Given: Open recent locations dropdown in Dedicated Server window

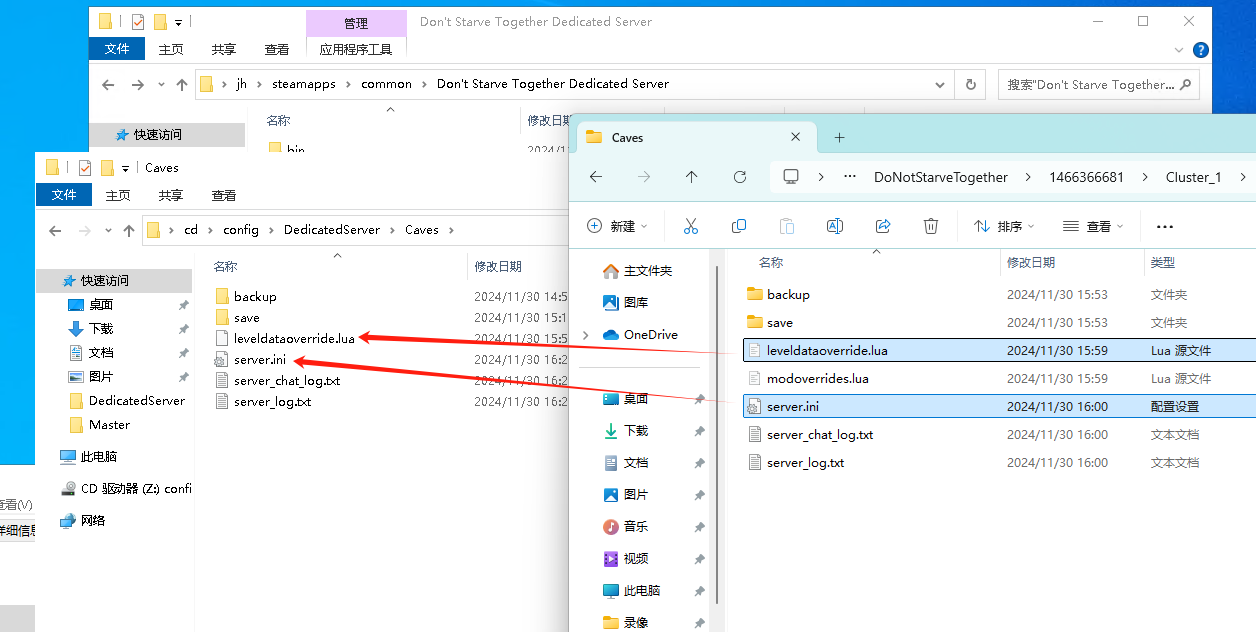Looking at the screenshot, I should [160, 85].
